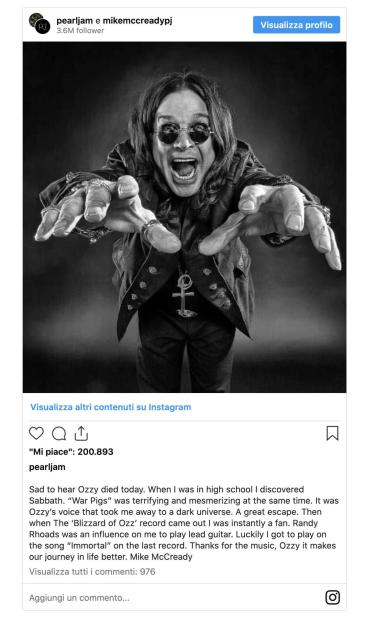Follow Visualizza altri contenuti su Instagram link
The image size is (365, 621).
[x=111, y=407]
